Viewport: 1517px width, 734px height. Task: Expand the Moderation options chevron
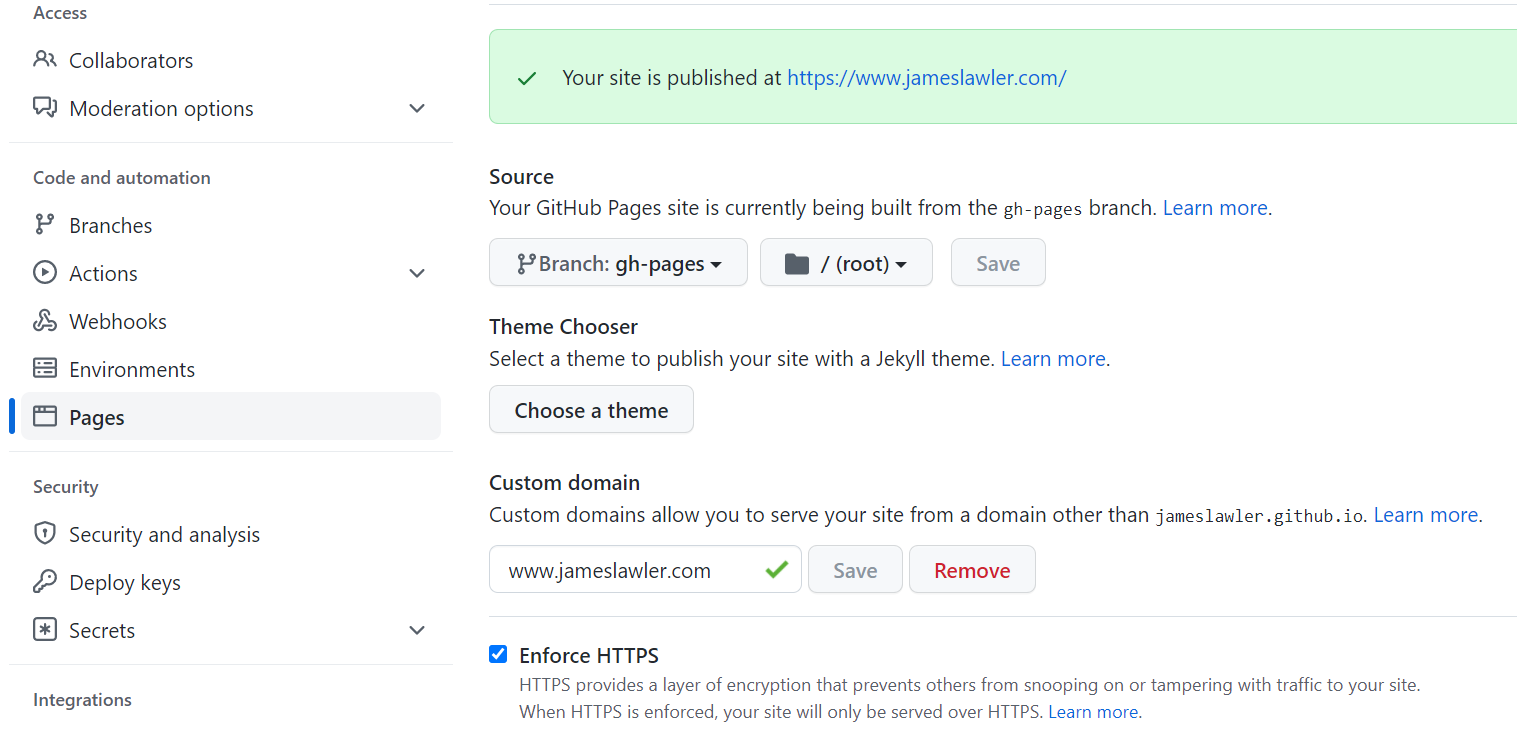(x=417, y=108)
